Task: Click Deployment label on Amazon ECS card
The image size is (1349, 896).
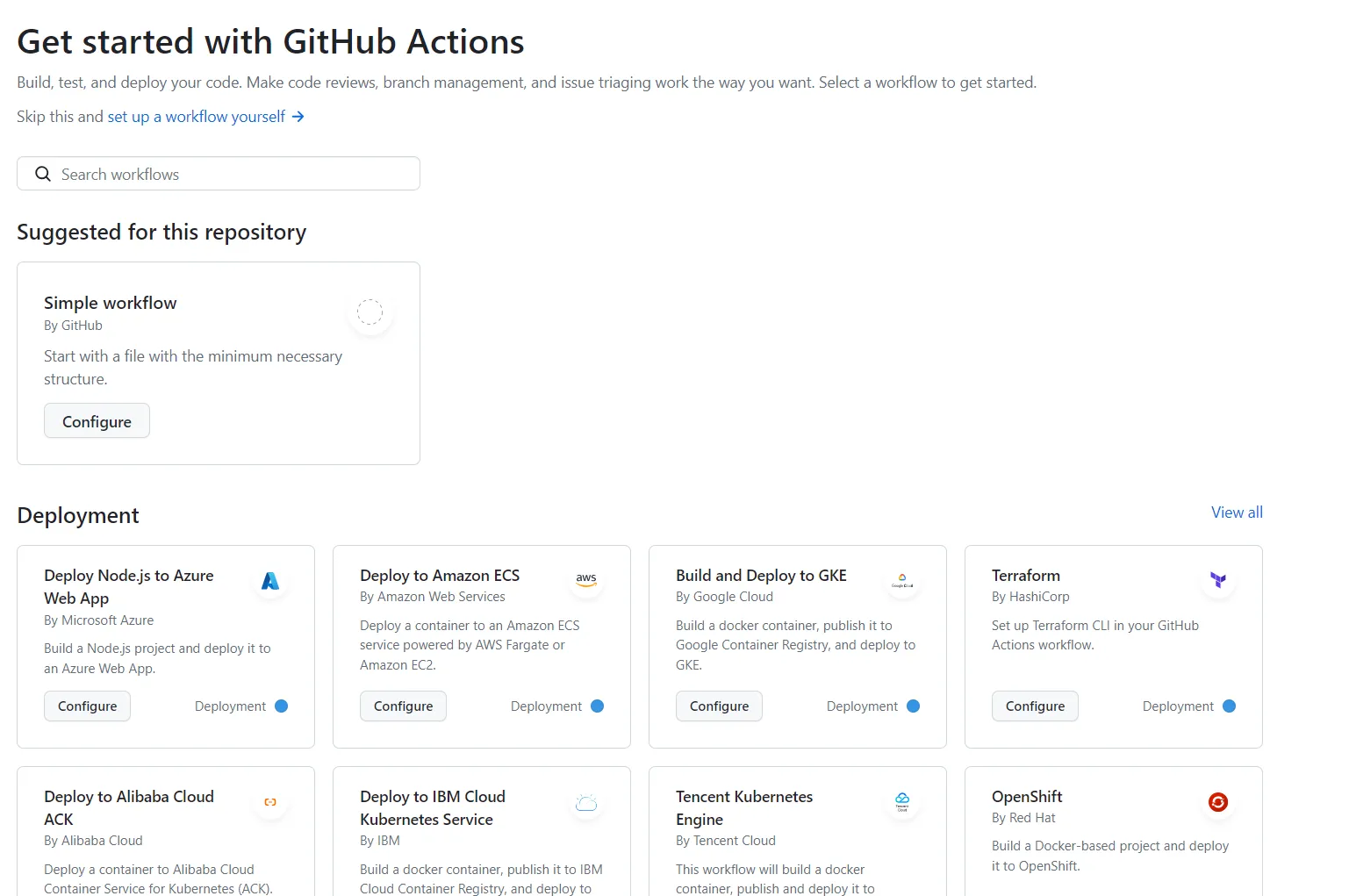Action: (546, 706)
